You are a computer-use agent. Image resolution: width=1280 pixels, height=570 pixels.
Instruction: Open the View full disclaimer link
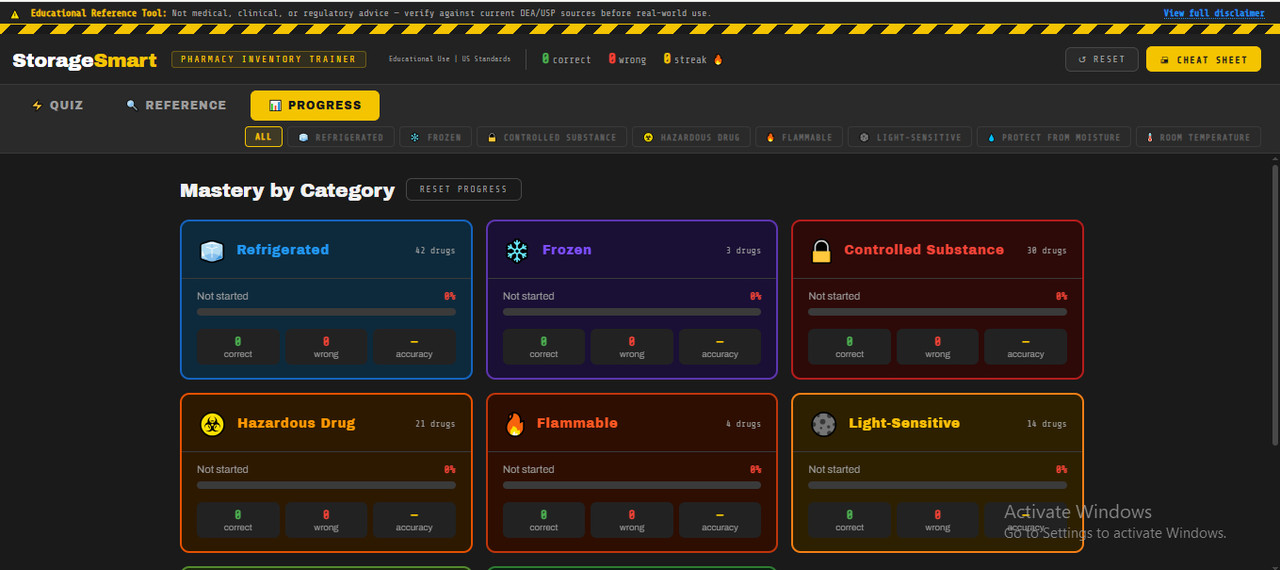pos(1213,14)
